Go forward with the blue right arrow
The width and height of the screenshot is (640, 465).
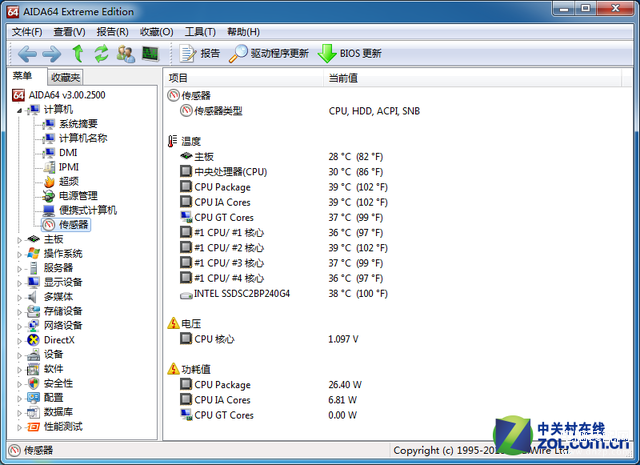[52, 53]
